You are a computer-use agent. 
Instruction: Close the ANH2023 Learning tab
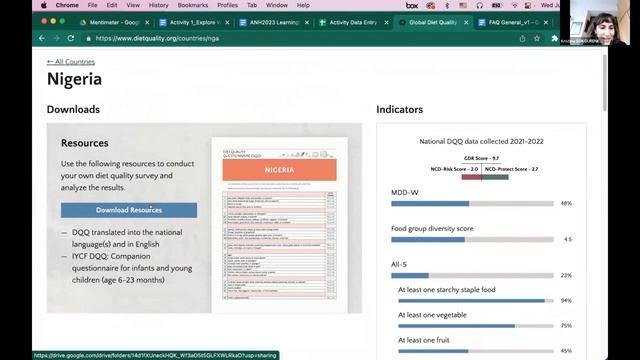[307, 22]
